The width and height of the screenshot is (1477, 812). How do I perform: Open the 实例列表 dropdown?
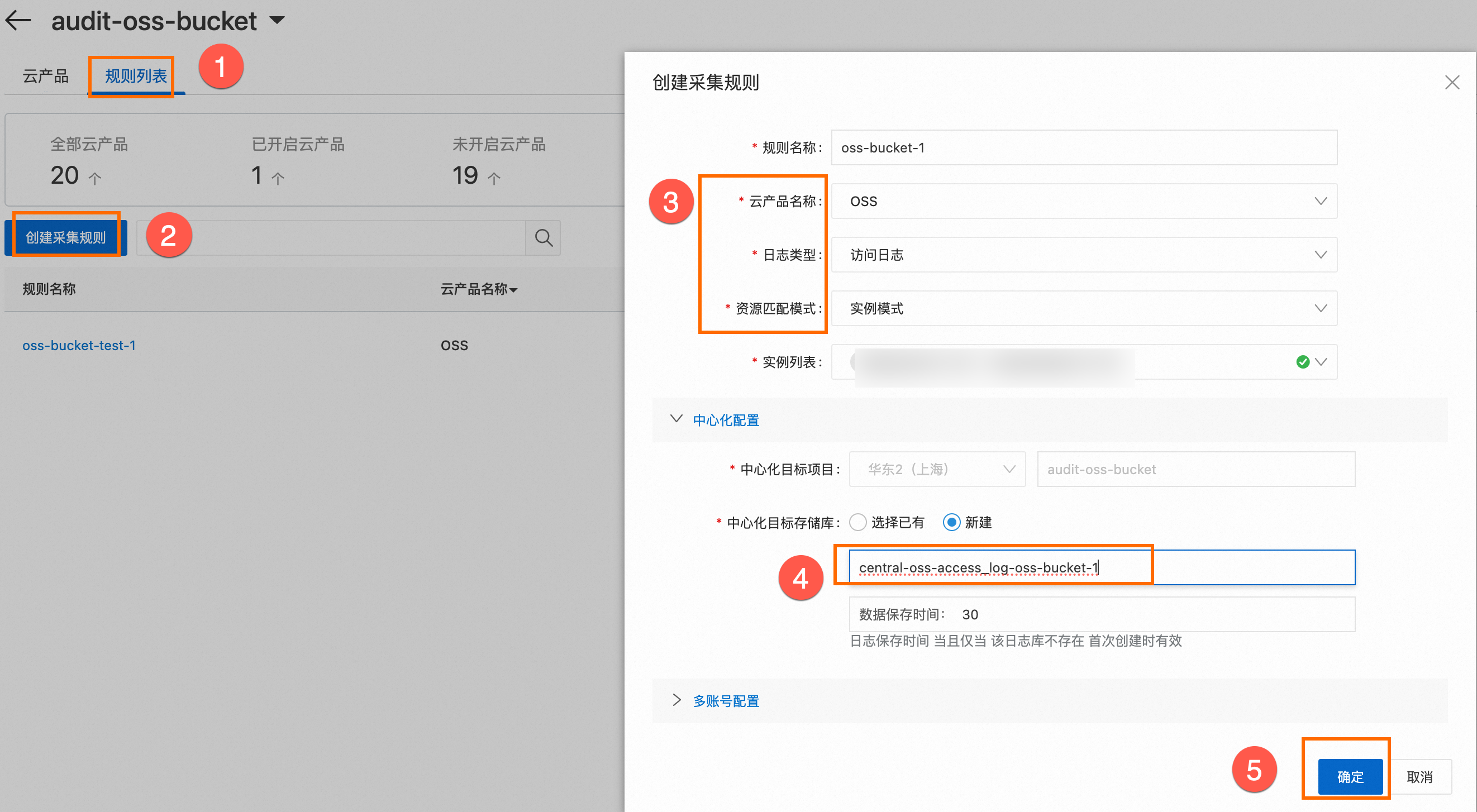1084,361
